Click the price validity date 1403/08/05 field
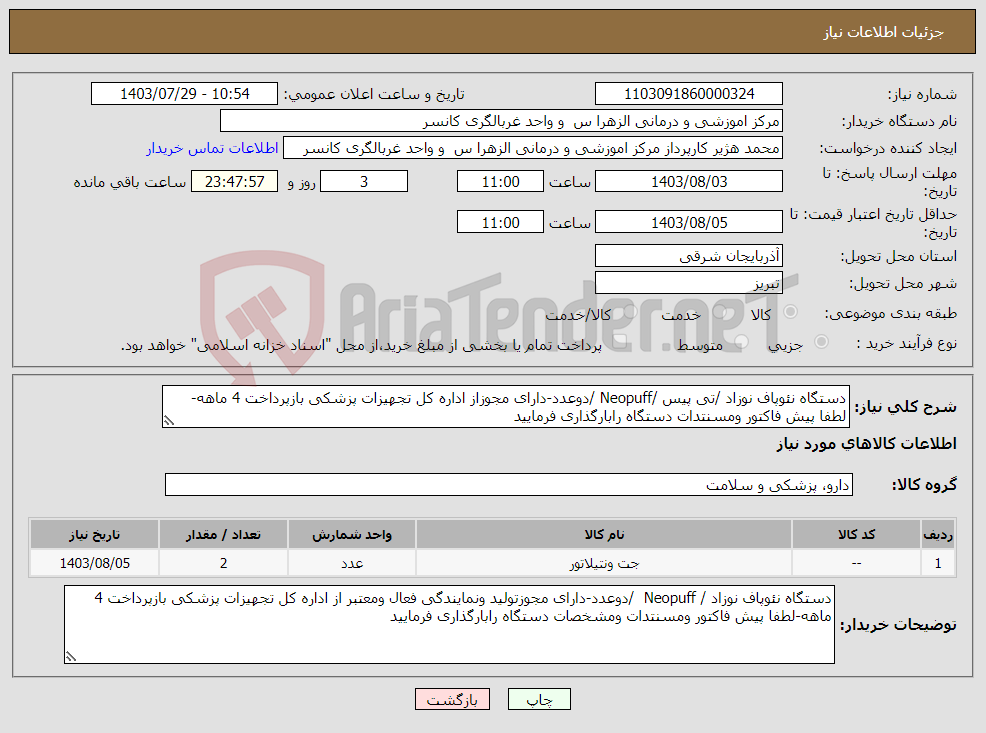 pyautogui.click(x=689, y=222)
